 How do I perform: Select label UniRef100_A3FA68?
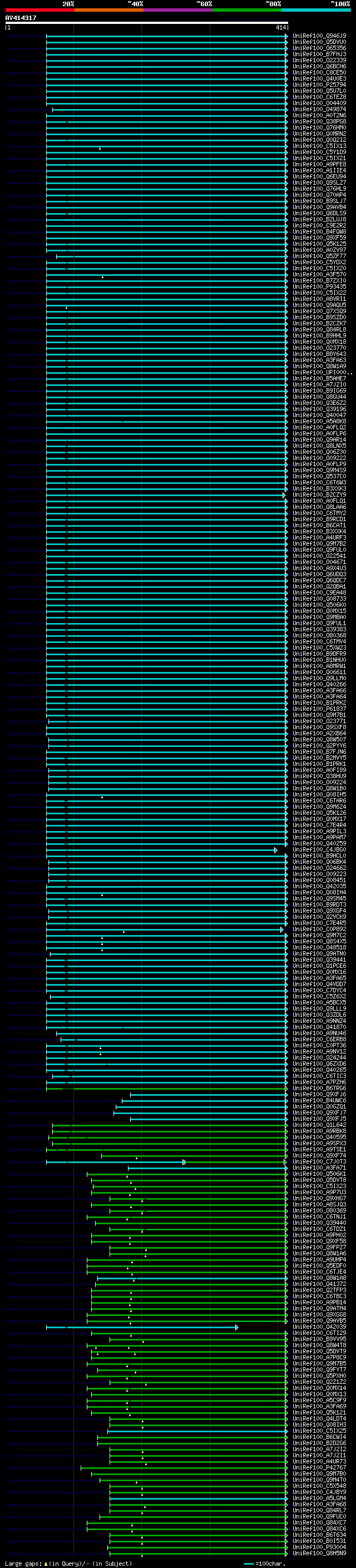point(319,1504)
